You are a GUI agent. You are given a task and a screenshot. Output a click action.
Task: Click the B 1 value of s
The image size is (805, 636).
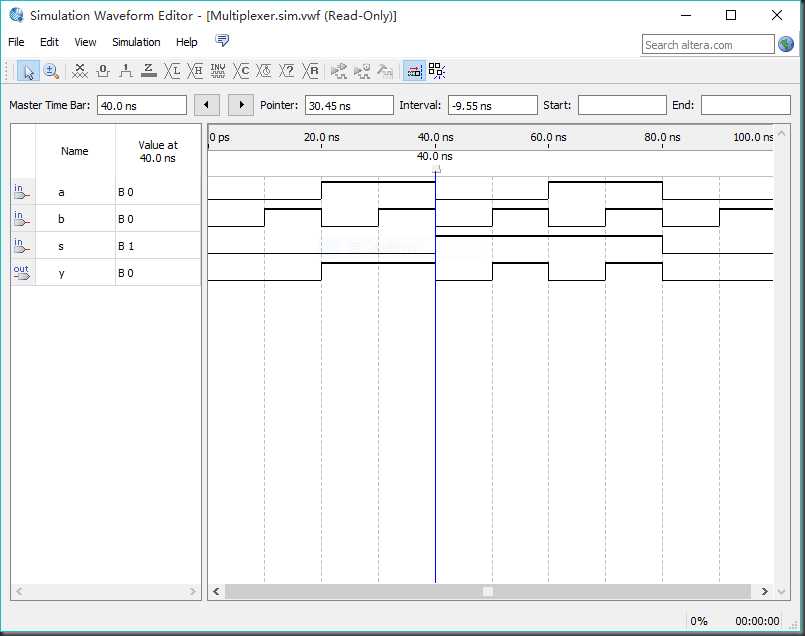[x=126, y=246]
